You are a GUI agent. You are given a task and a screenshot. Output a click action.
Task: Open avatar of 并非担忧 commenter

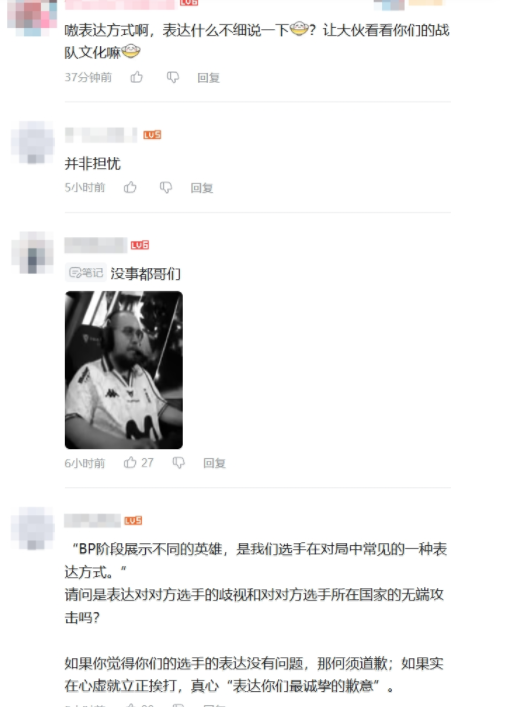pyautogui.click(x=32, y=142)
